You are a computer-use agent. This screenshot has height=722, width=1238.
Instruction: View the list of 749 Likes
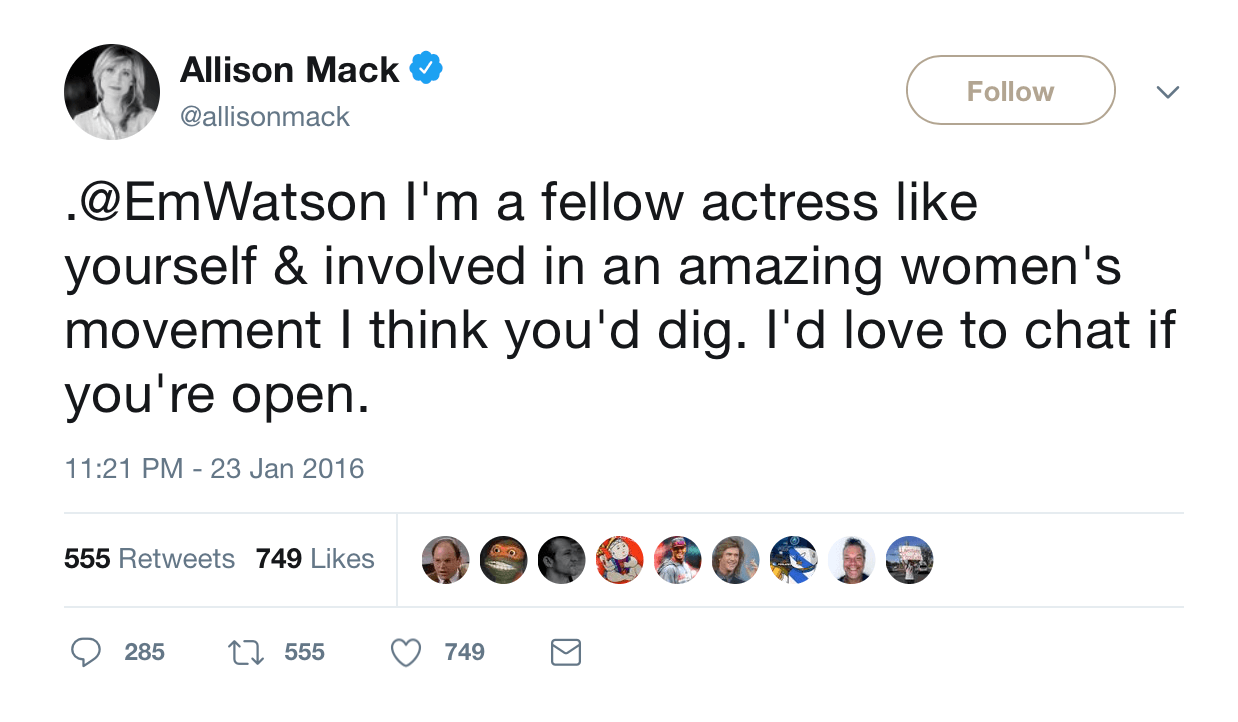click(x=315, y=559)
